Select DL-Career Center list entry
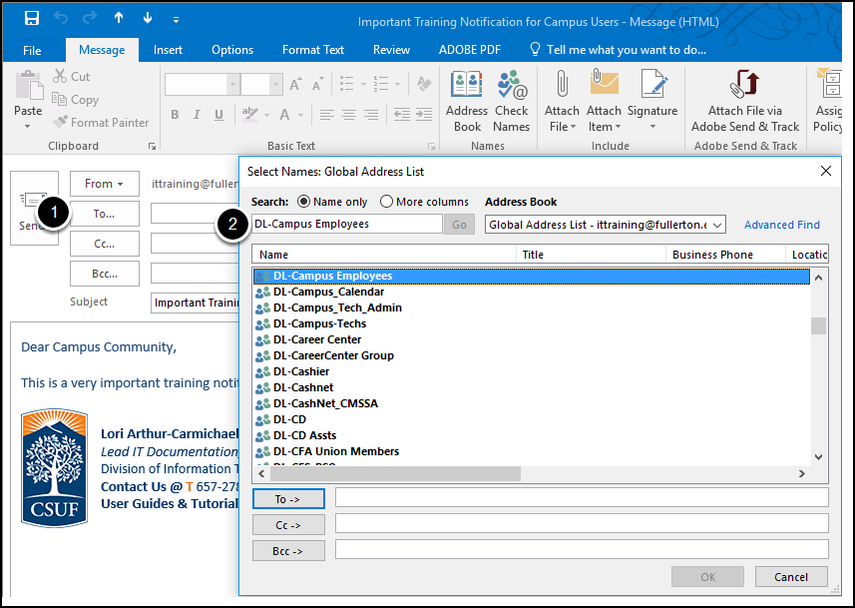This screenshot has width=855, height=608. click(532, 340)
